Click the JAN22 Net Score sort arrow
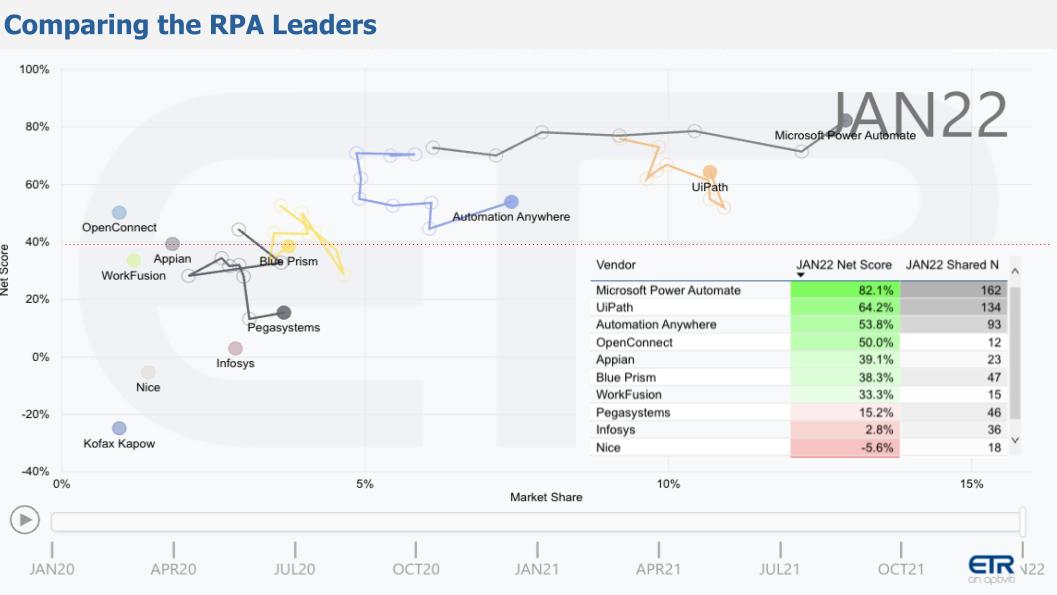Image resolution: width=1057 pixels, height=595 pixels. tap(800, 275)
